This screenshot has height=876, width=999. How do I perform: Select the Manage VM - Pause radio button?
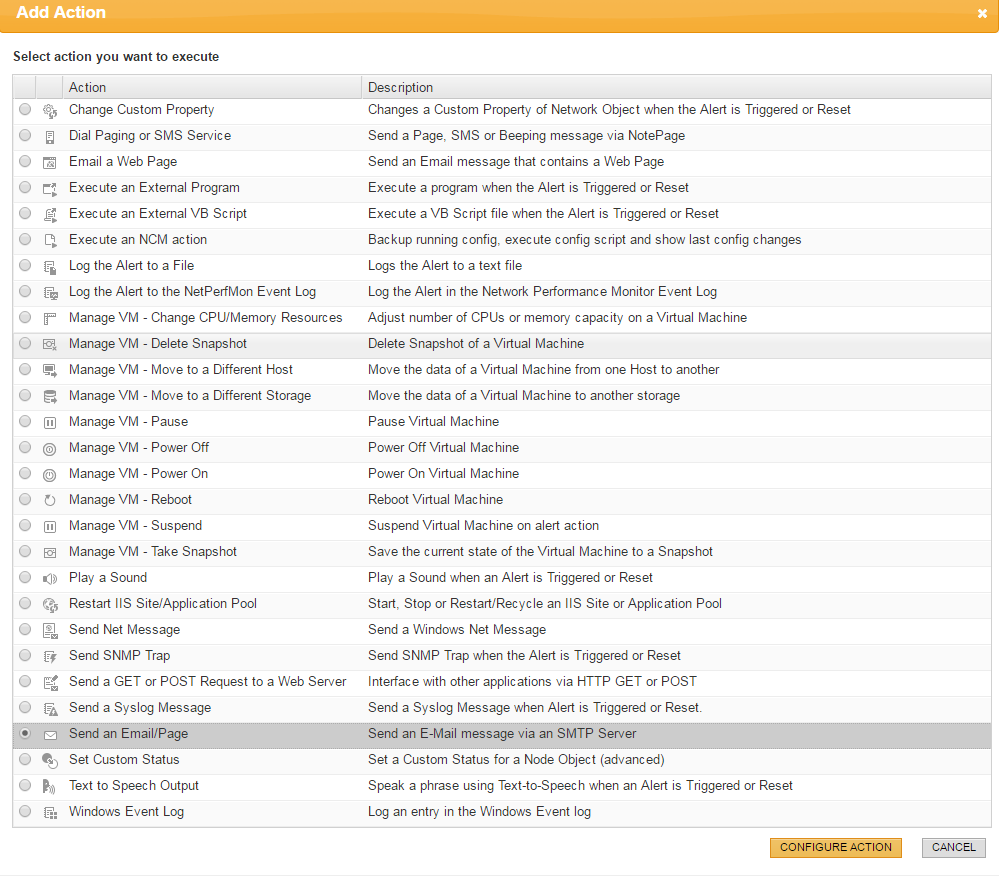click(x=25, y=421)
